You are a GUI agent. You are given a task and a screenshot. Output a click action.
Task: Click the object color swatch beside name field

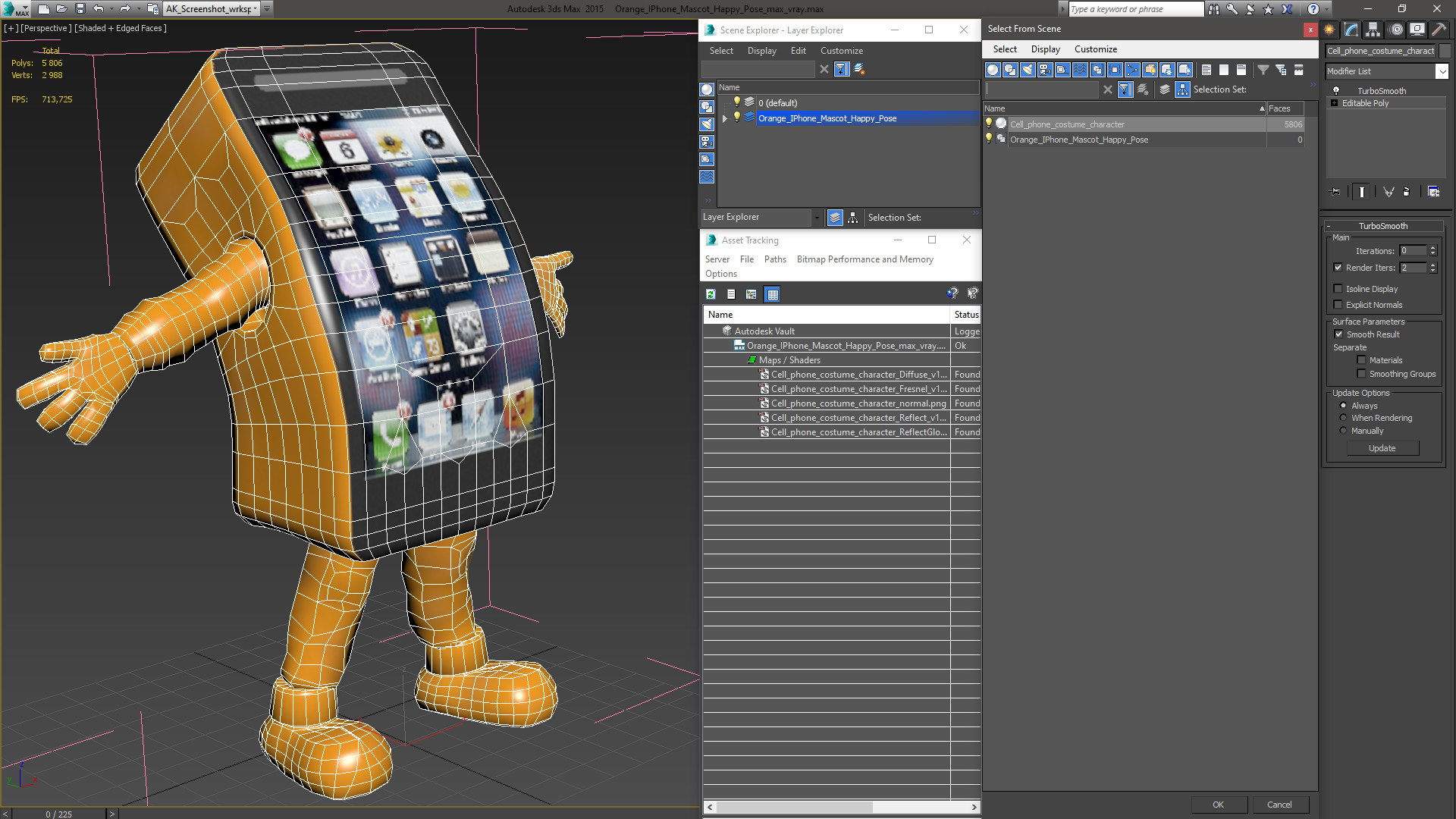[x=1445, y=51]
